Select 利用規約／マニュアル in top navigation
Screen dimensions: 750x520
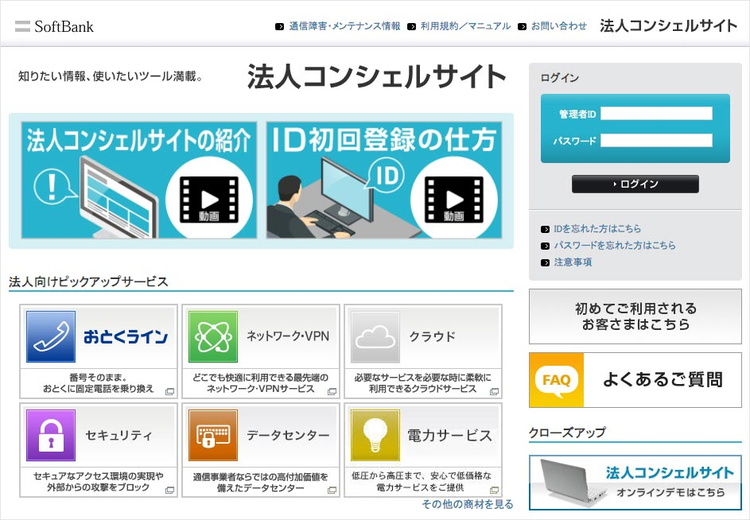coord(465,26)
